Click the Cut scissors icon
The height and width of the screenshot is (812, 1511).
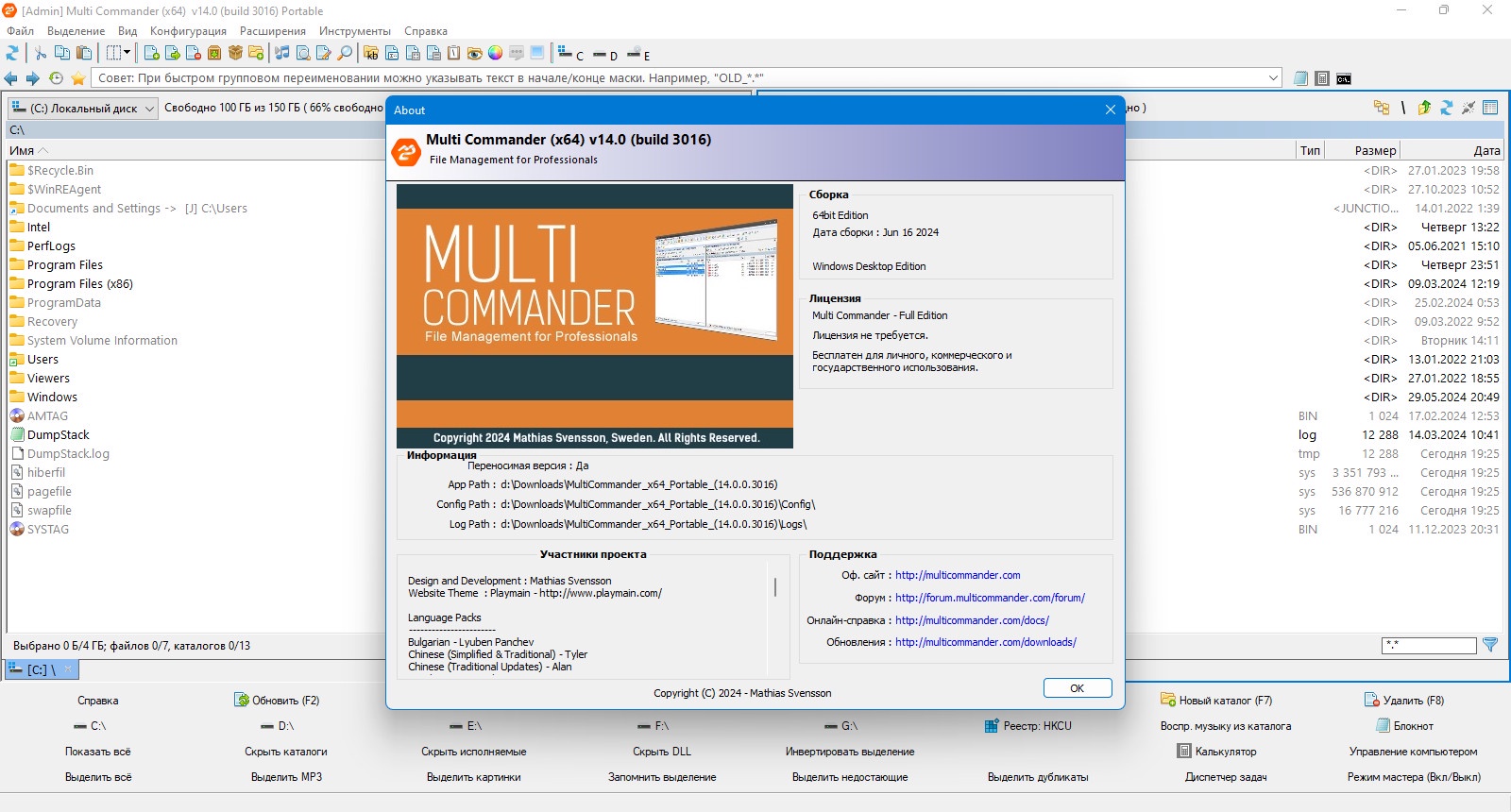pos(40,53)
